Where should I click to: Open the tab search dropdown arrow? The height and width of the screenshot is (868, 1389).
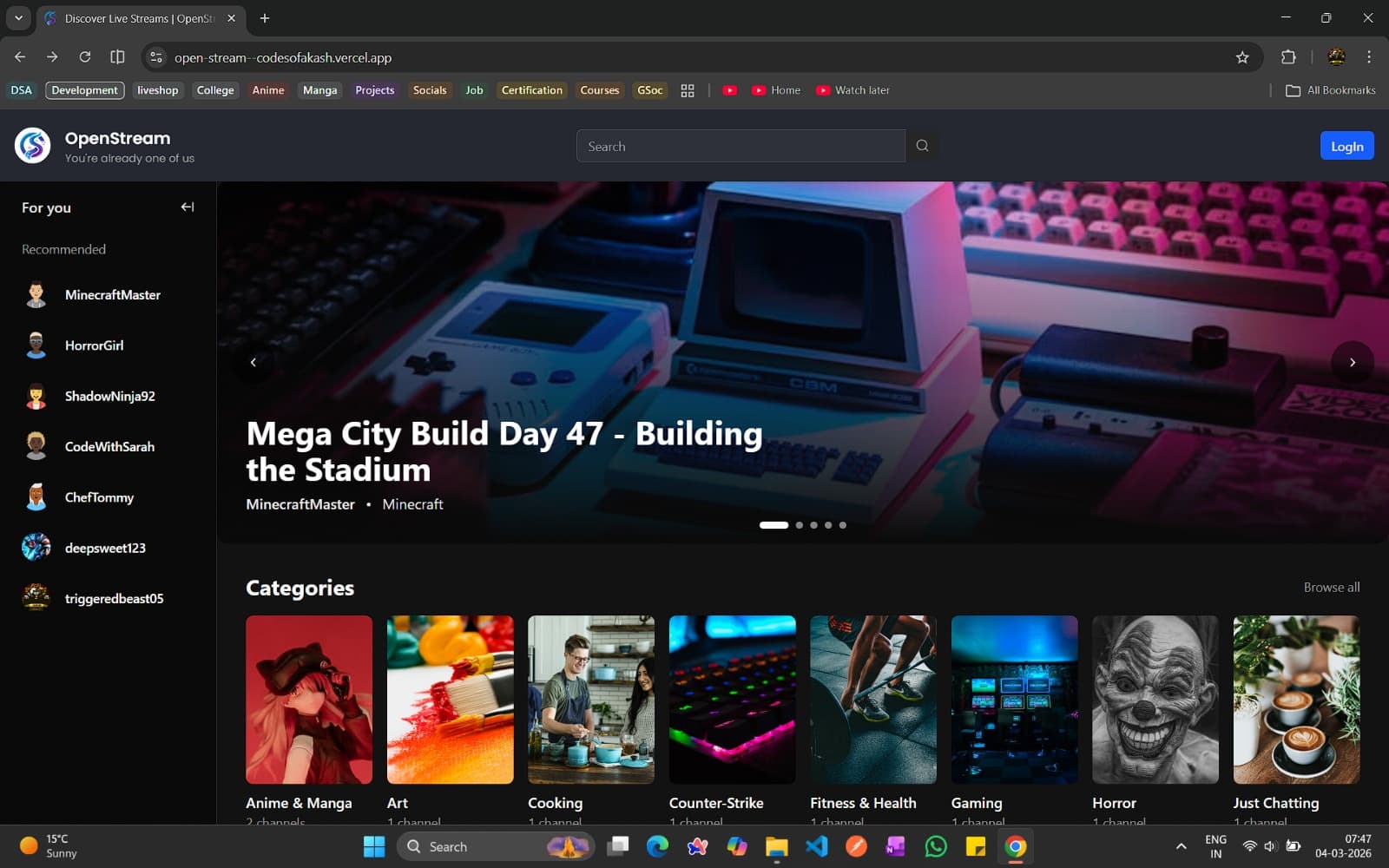tap(18, 18)
